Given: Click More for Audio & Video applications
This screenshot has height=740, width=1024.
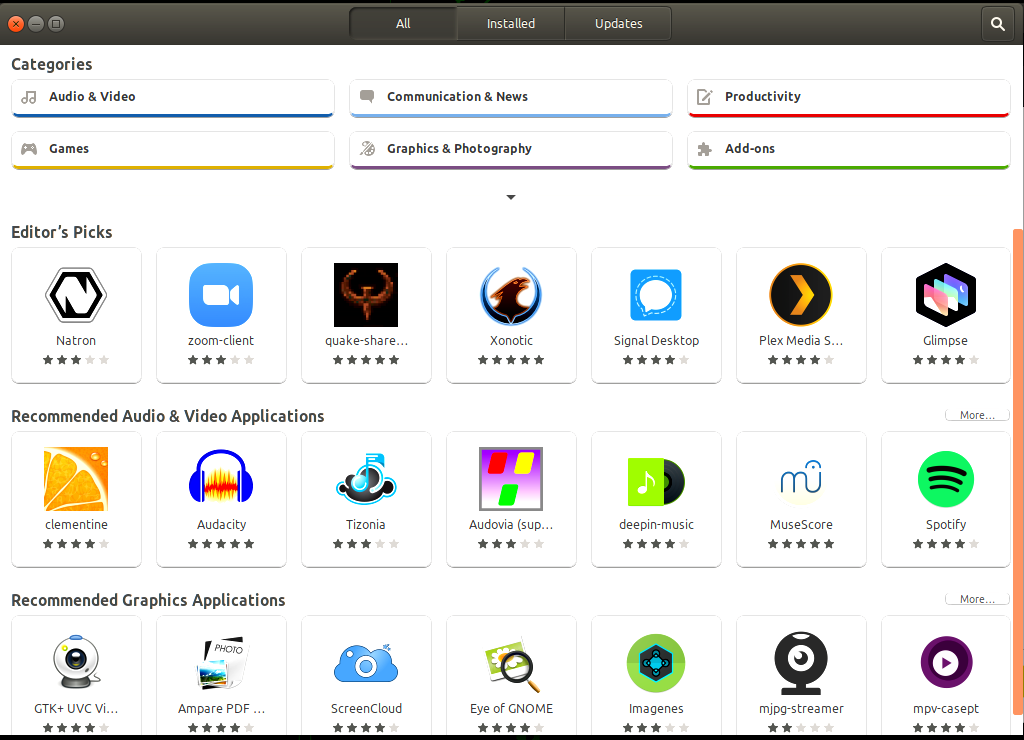Looking at the screenshot, I should [977, 415].
